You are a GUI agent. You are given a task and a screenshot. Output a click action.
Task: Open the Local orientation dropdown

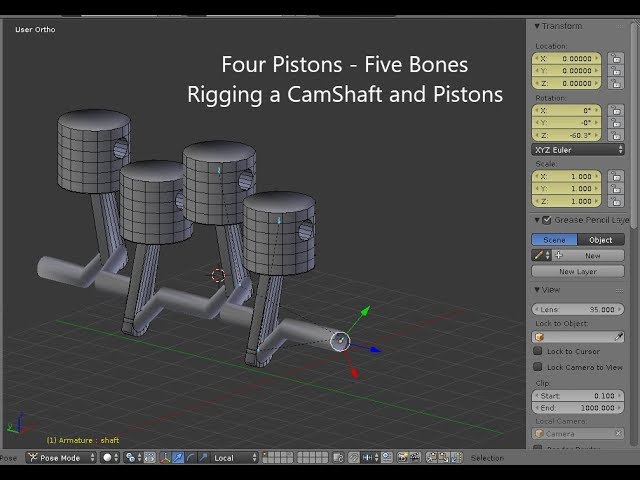[x=234, y=458]
